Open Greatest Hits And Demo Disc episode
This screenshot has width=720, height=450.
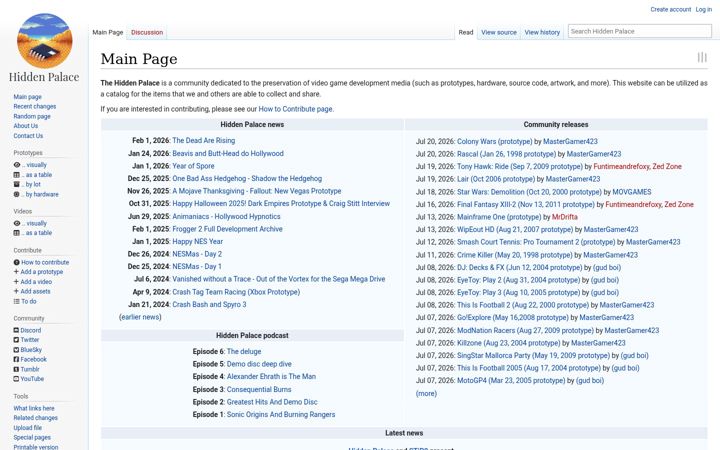272,402
